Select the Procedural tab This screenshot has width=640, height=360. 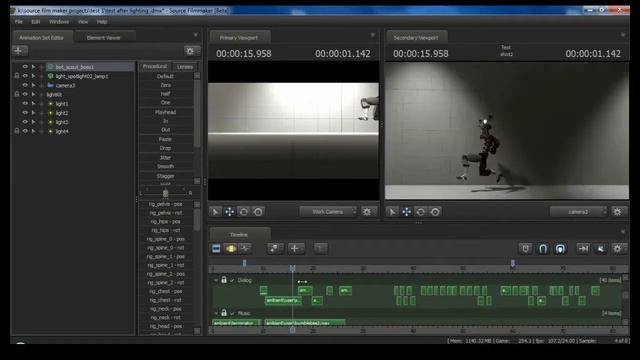[x=155, y=66]
